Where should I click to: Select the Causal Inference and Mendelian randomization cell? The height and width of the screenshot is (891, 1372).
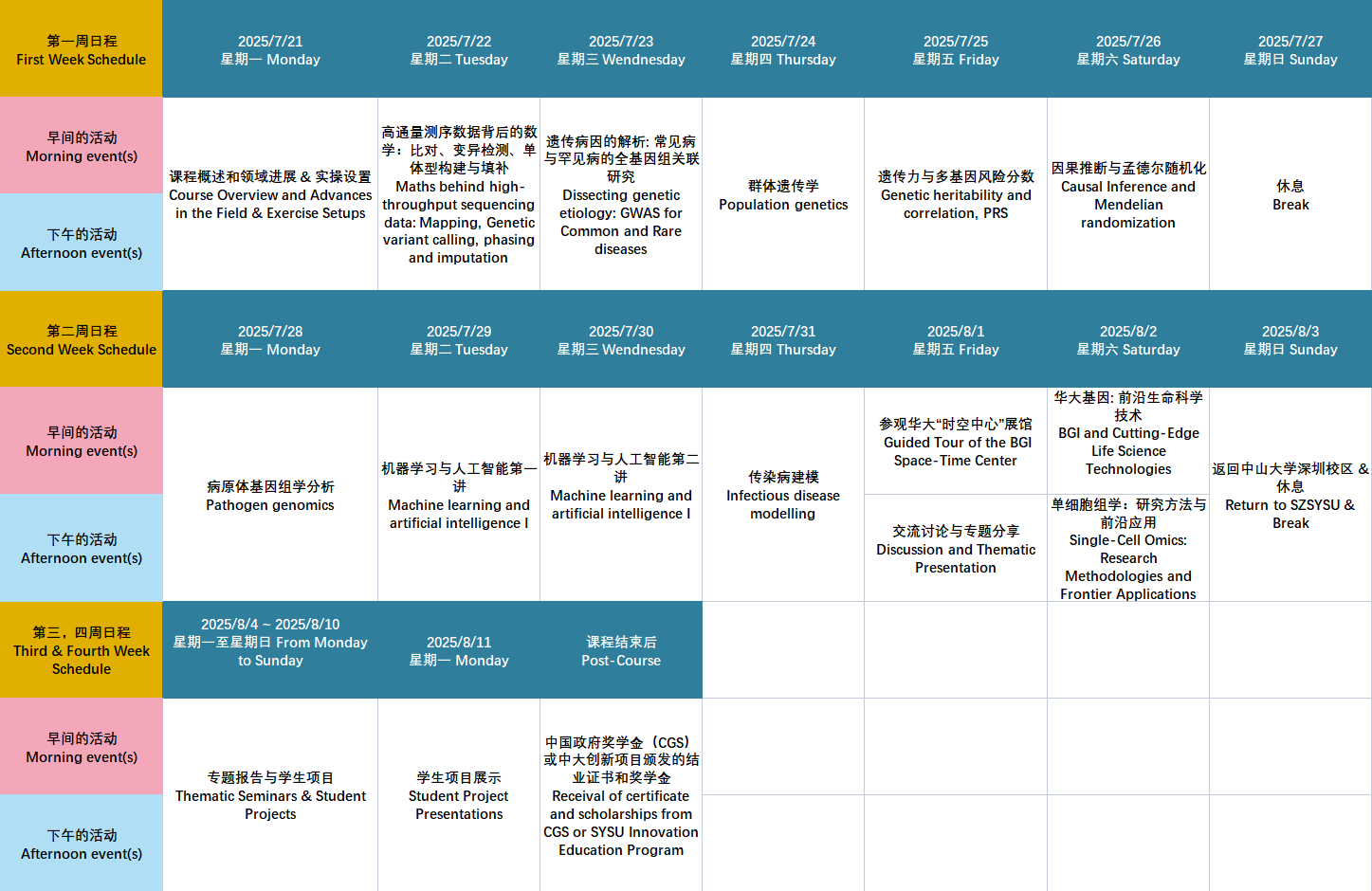click(x=1128, y=195)
